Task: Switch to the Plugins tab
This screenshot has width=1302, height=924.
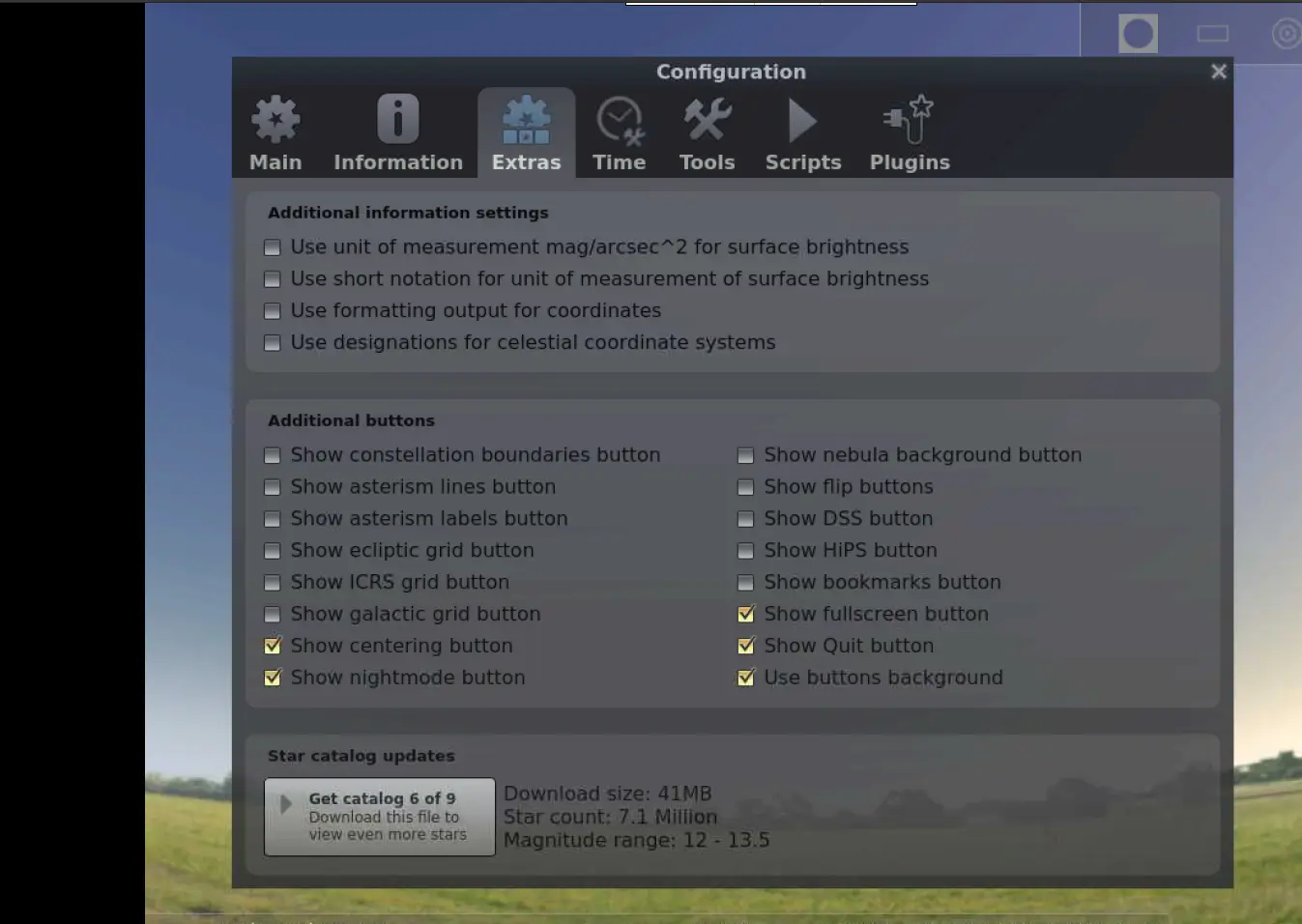Action: pyautogui.click(x=910, y=133)
